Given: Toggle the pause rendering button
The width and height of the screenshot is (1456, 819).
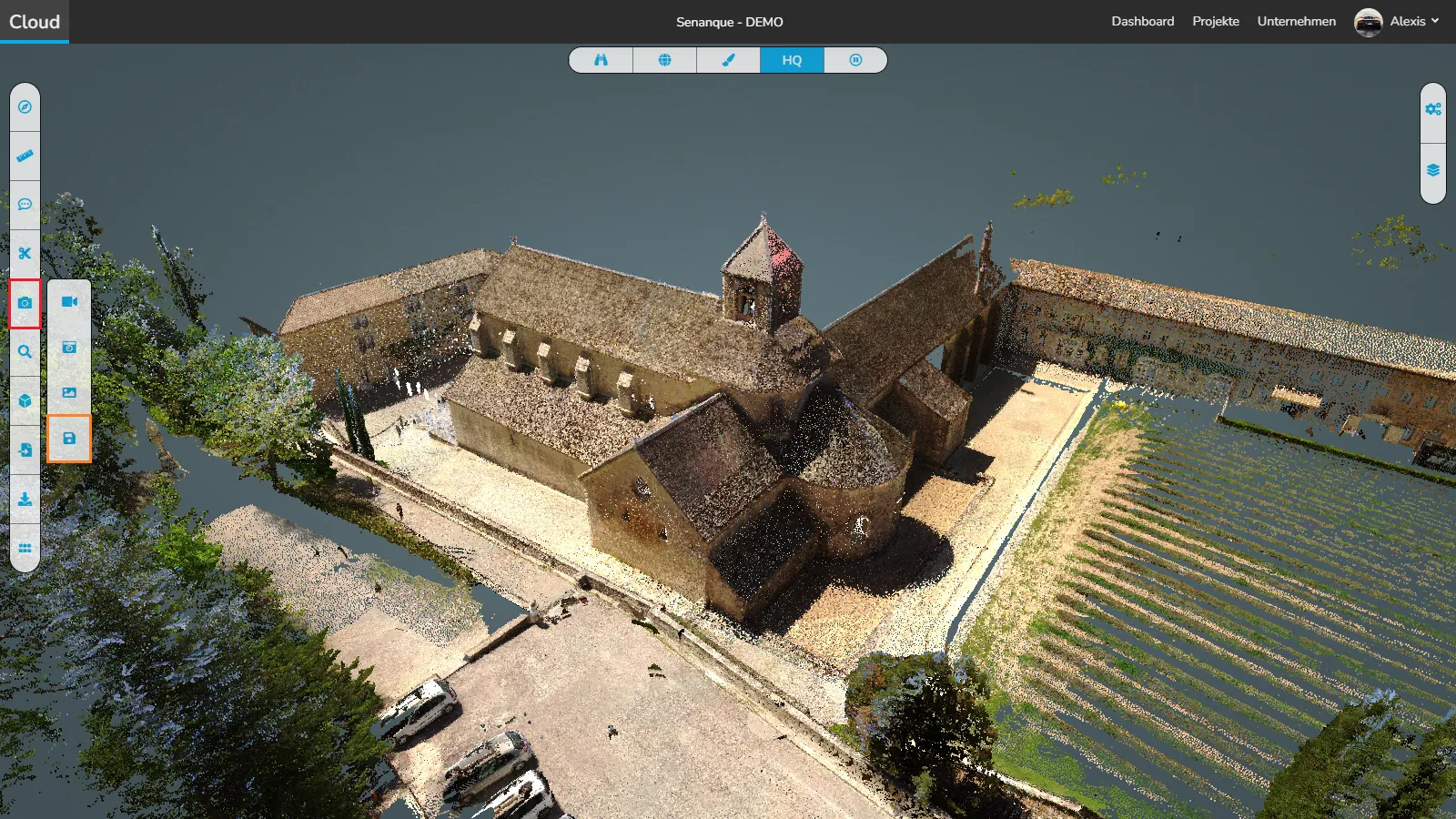Looking at the screenshot, I should (855, 60).
